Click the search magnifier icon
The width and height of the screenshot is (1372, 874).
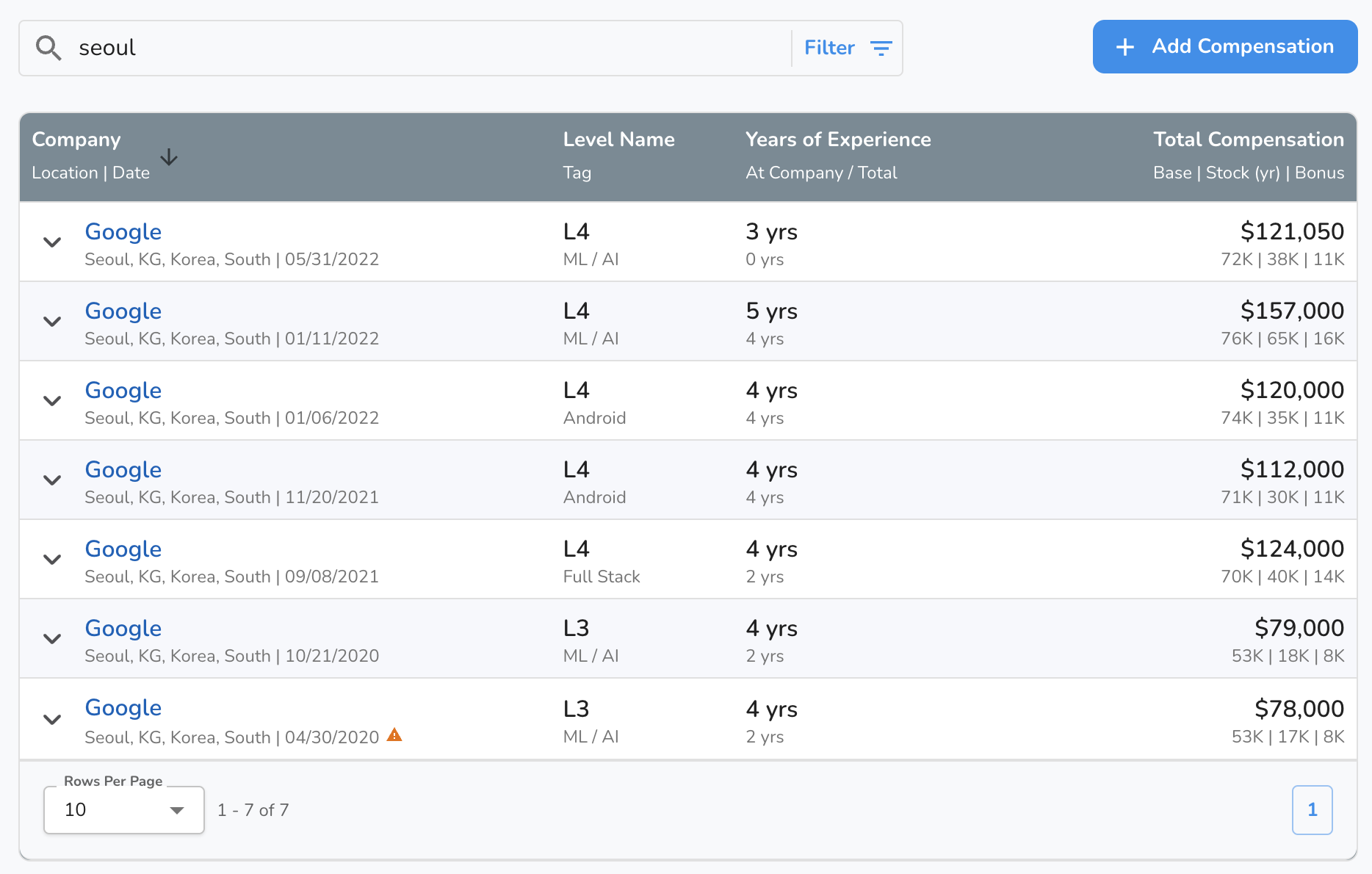click(48, 48)
